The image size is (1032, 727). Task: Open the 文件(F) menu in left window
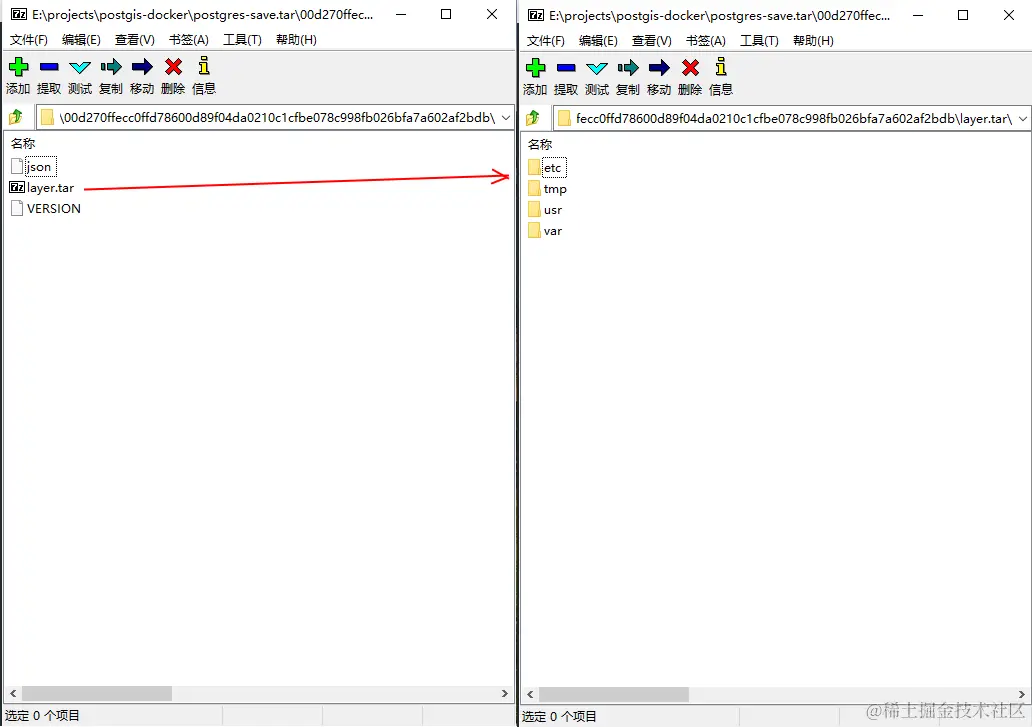pos(28,39)
